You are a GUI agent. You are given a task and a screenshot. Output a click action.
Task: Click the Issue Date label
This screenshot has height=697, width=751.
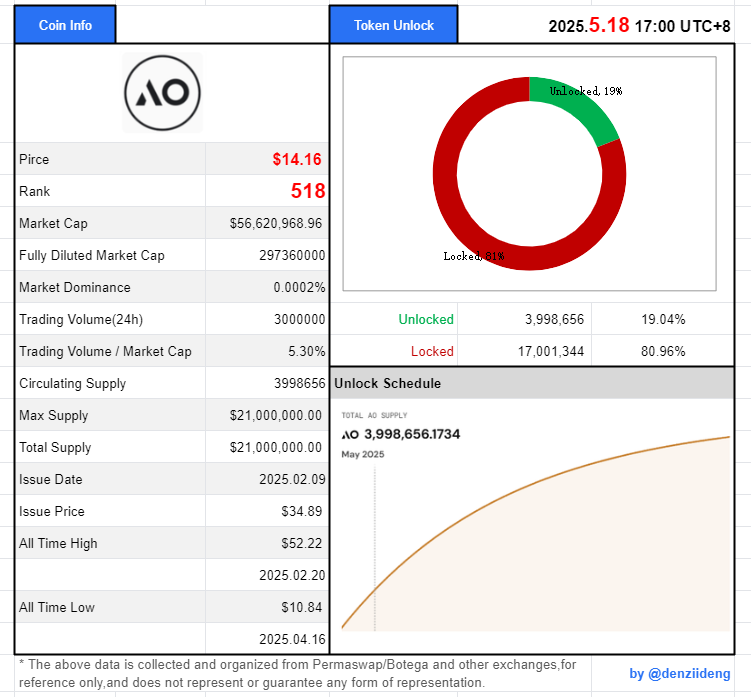point(51,480)
